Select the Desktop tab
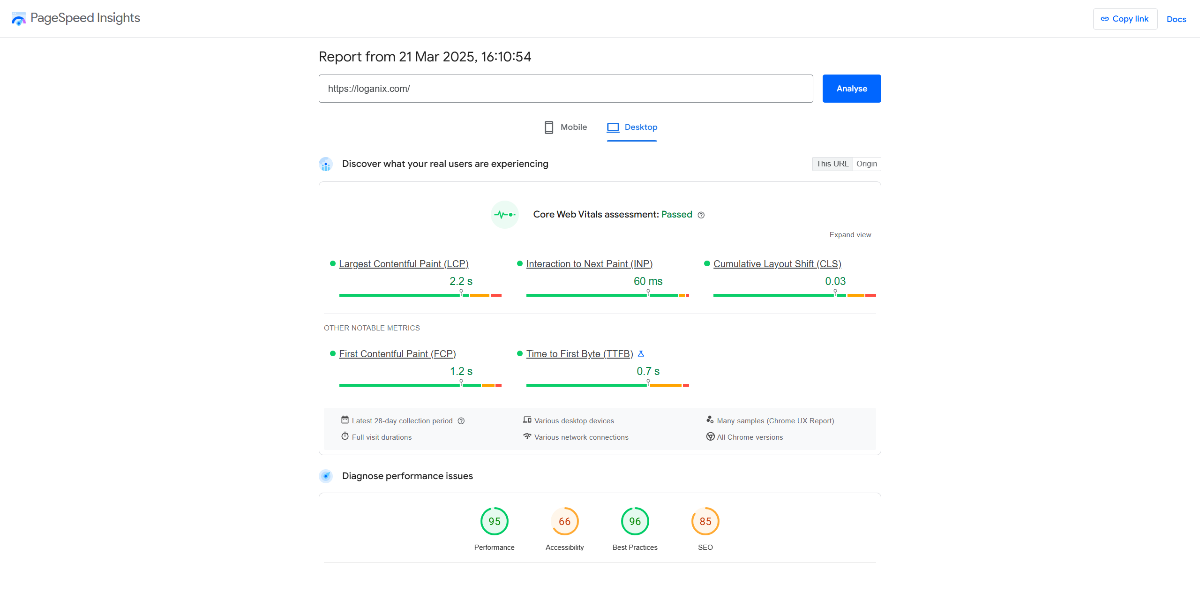 [632, 127]
